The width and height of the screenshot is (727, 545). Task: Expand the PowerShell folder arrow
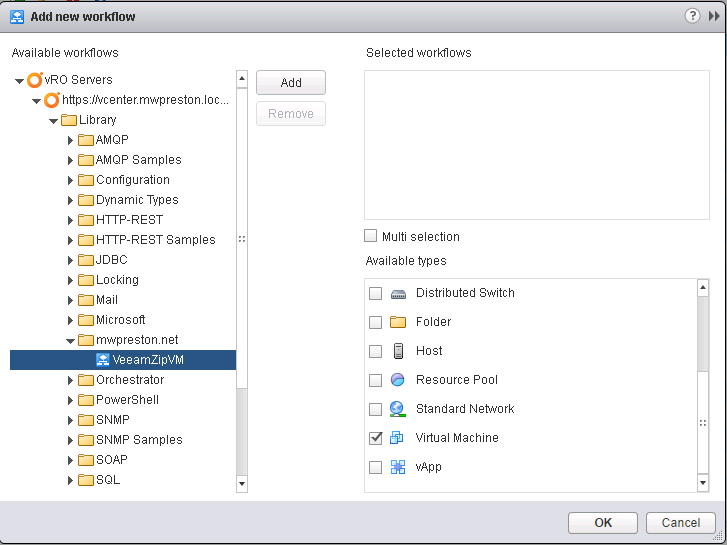pos(70,400)
